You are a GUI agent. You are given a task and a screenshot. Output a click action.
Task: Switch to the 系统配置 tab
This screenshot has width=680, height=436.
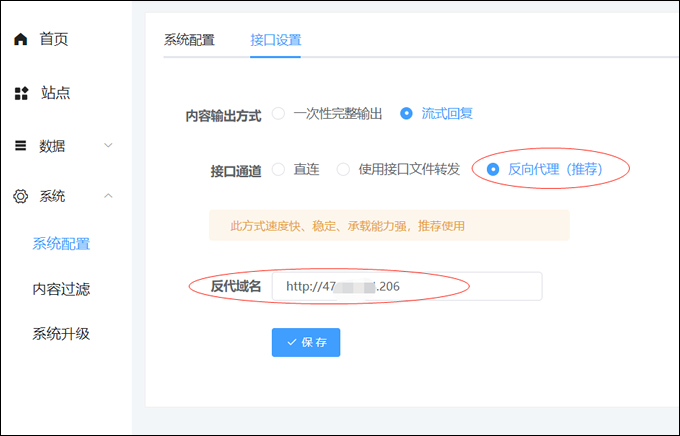click(189, 40)
